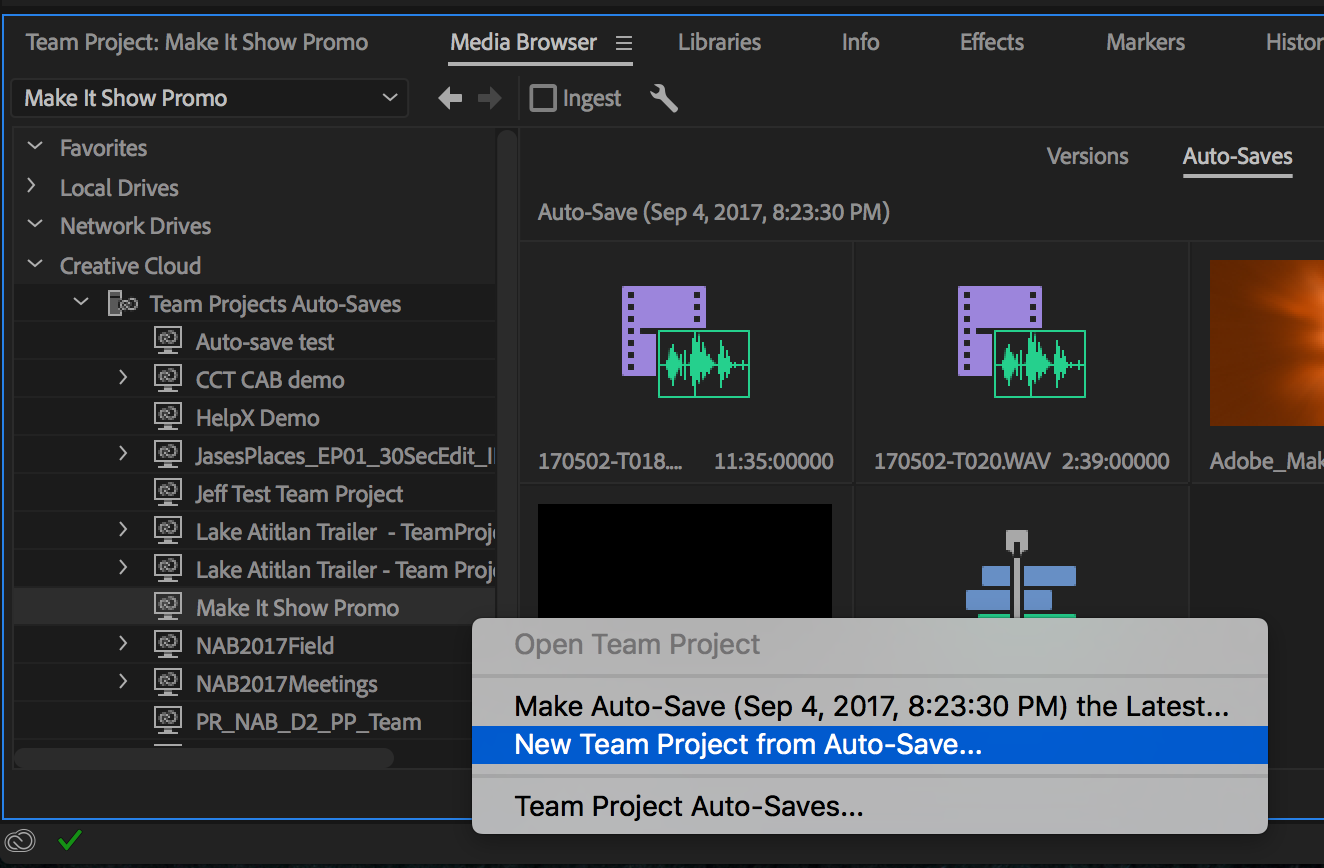Expand the Local Drives section

(x=34, y=187)
